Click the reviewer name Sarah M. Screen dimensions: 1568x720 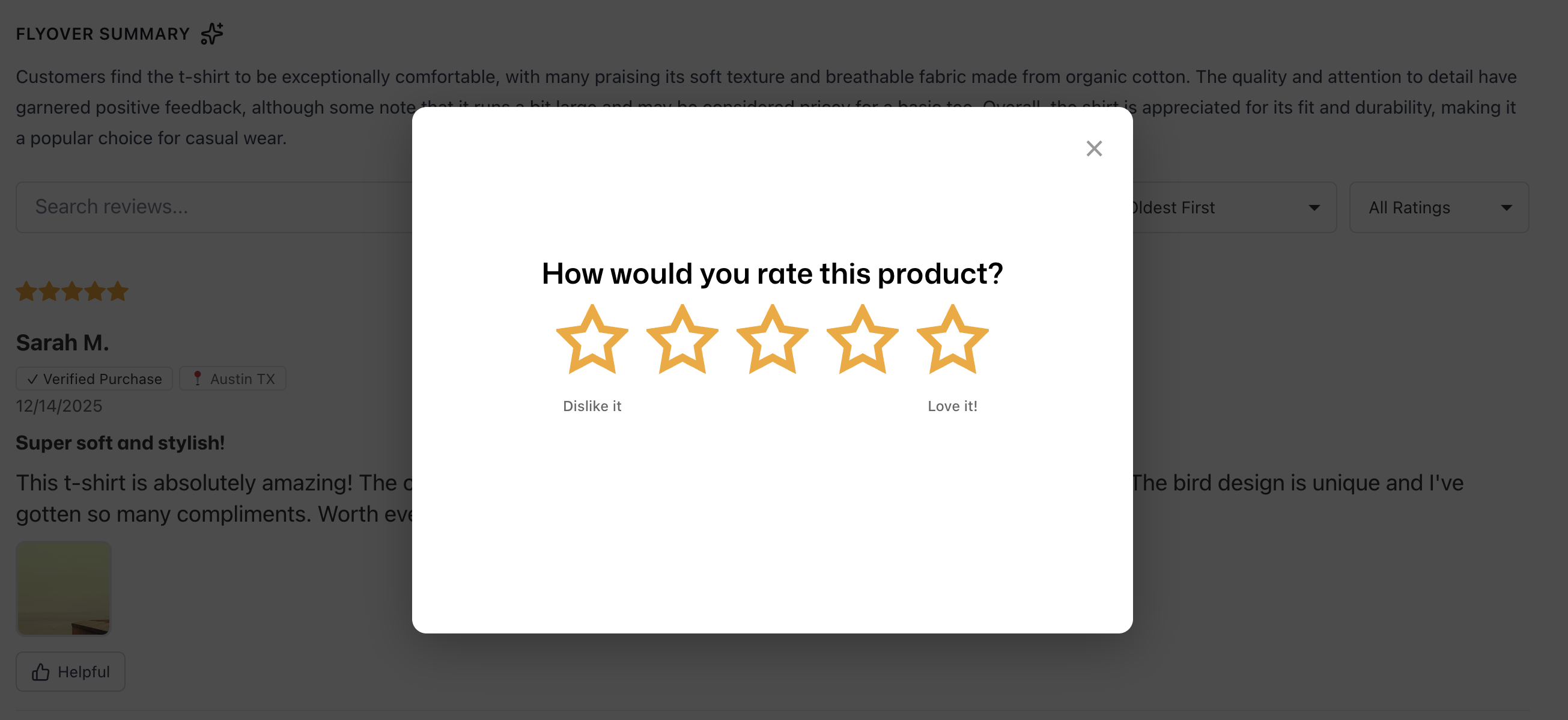(61, 342)
